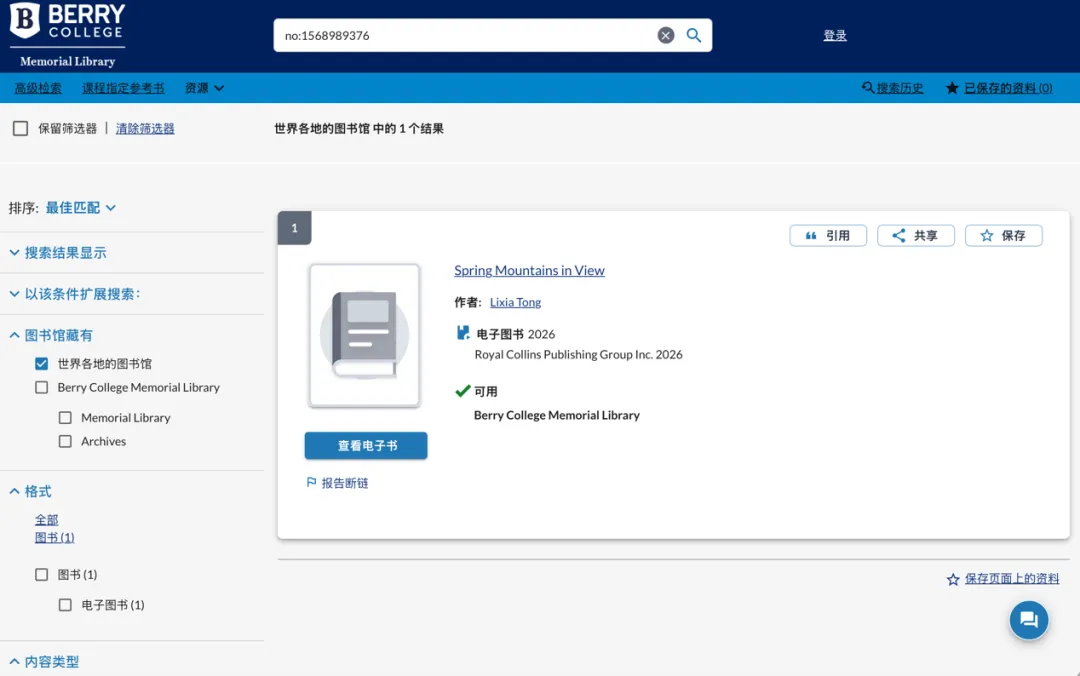
Task: Select the 图书 (1) format link
Action: point(54,537)
